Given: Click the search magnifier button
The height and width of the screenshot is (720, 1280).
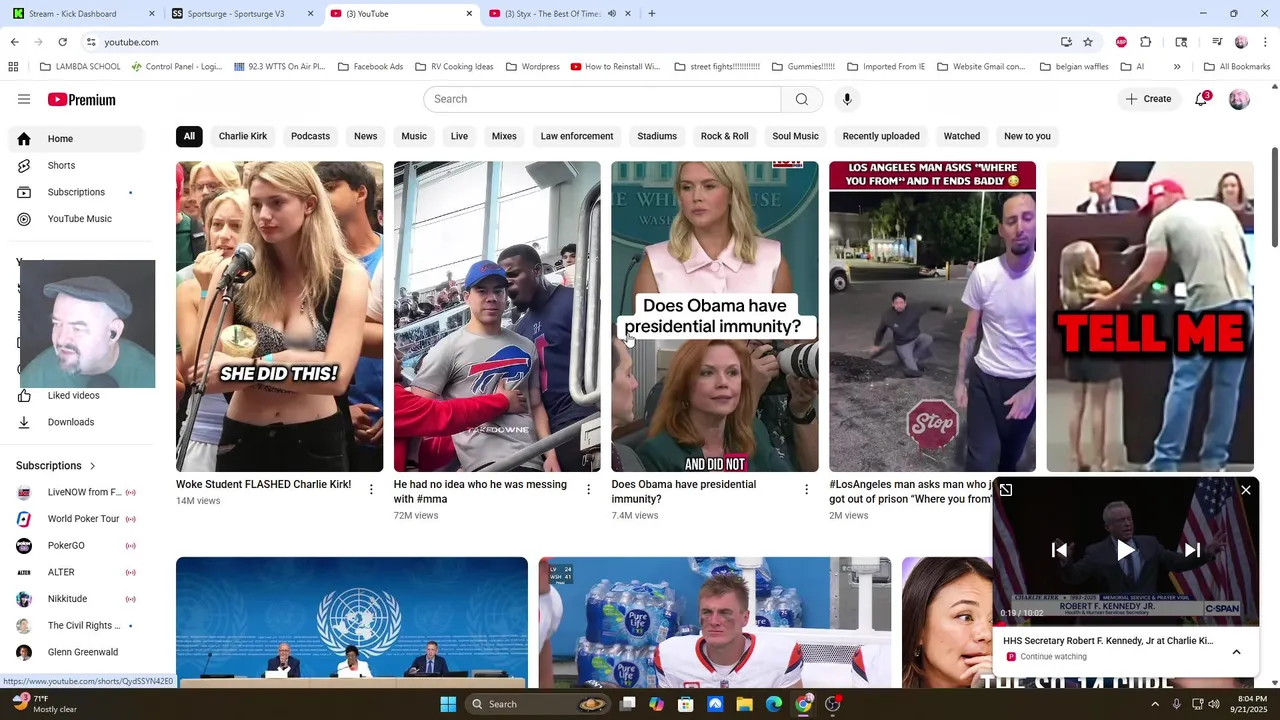Looking at the screenshot, I should pyautogui.click(x=802, y=99).
